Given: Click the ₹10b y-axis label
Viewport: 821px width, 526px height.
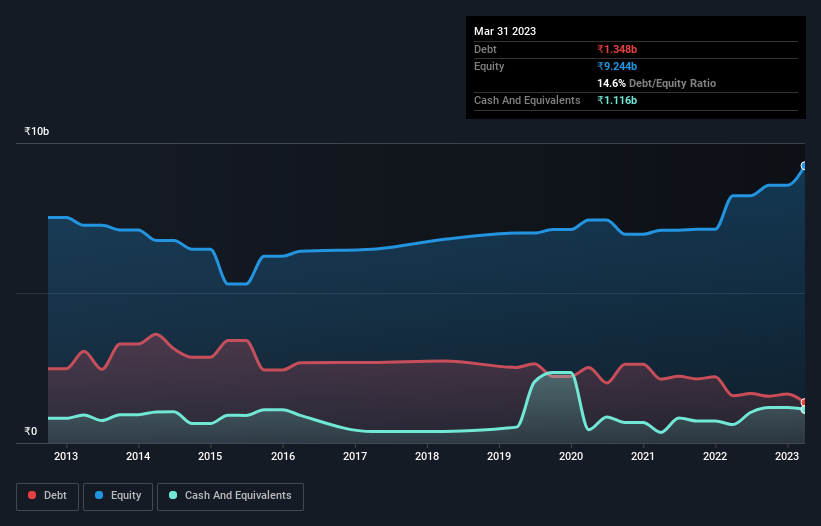Looking at the screenshot, I should point(37,131).
